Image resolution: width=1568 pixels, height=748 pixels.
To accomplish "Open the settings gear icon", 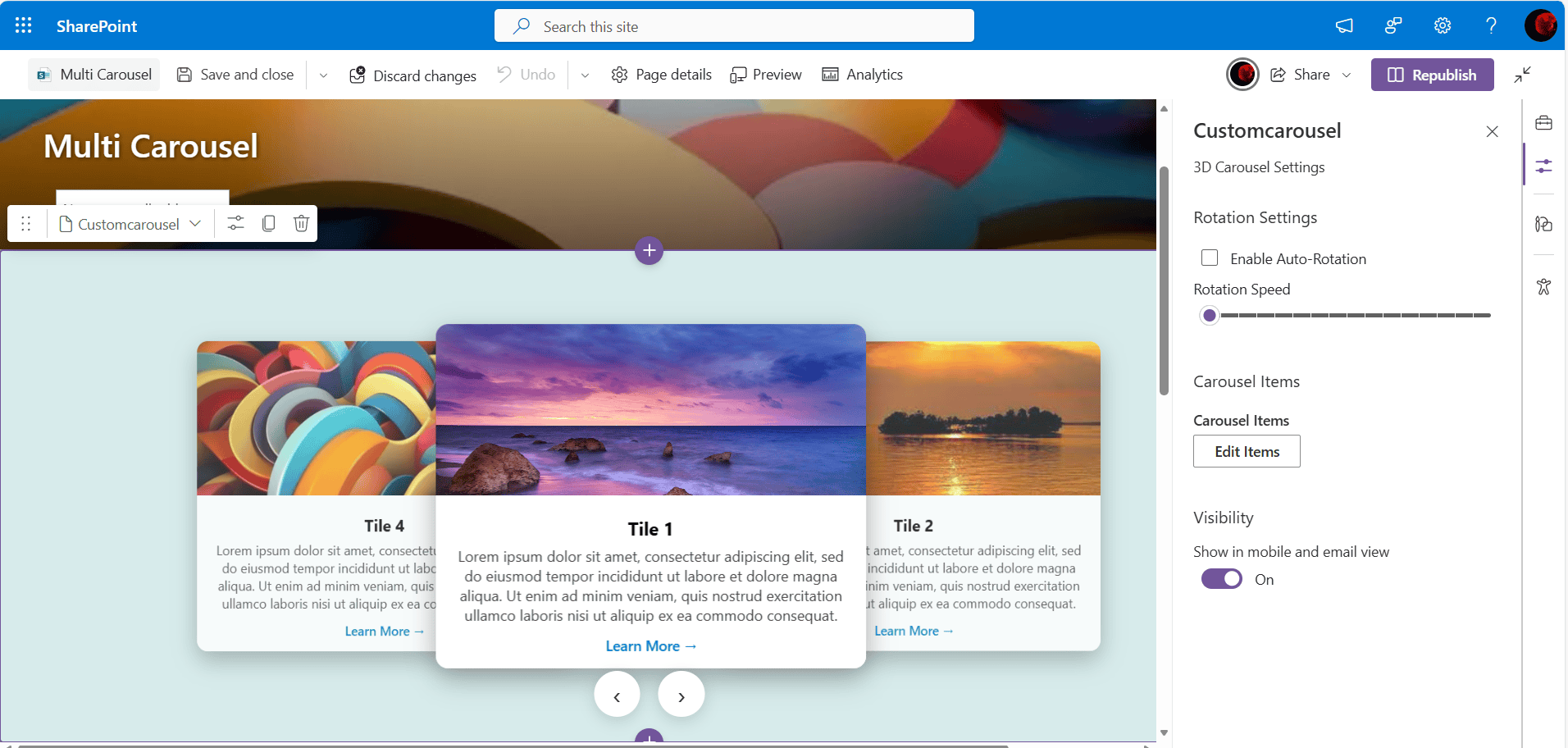I will coord(1443,25).
